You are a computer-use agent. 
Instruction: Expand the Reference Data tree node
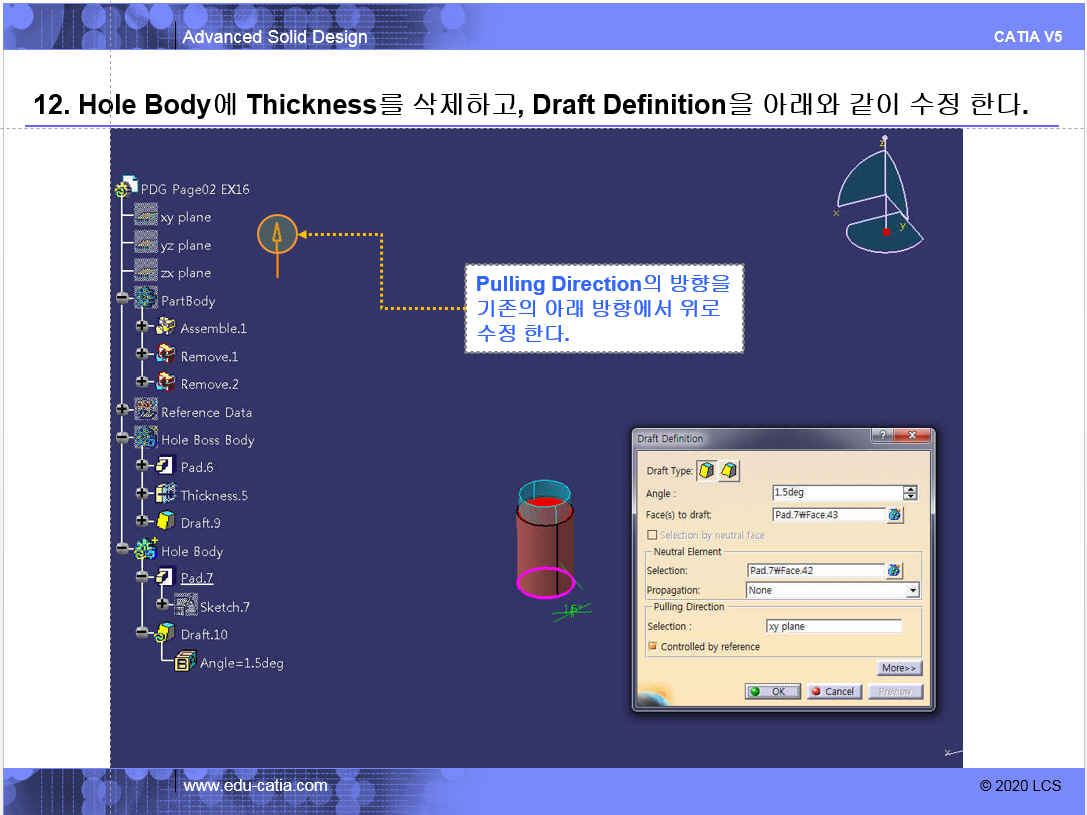click(x=123, y=411)
